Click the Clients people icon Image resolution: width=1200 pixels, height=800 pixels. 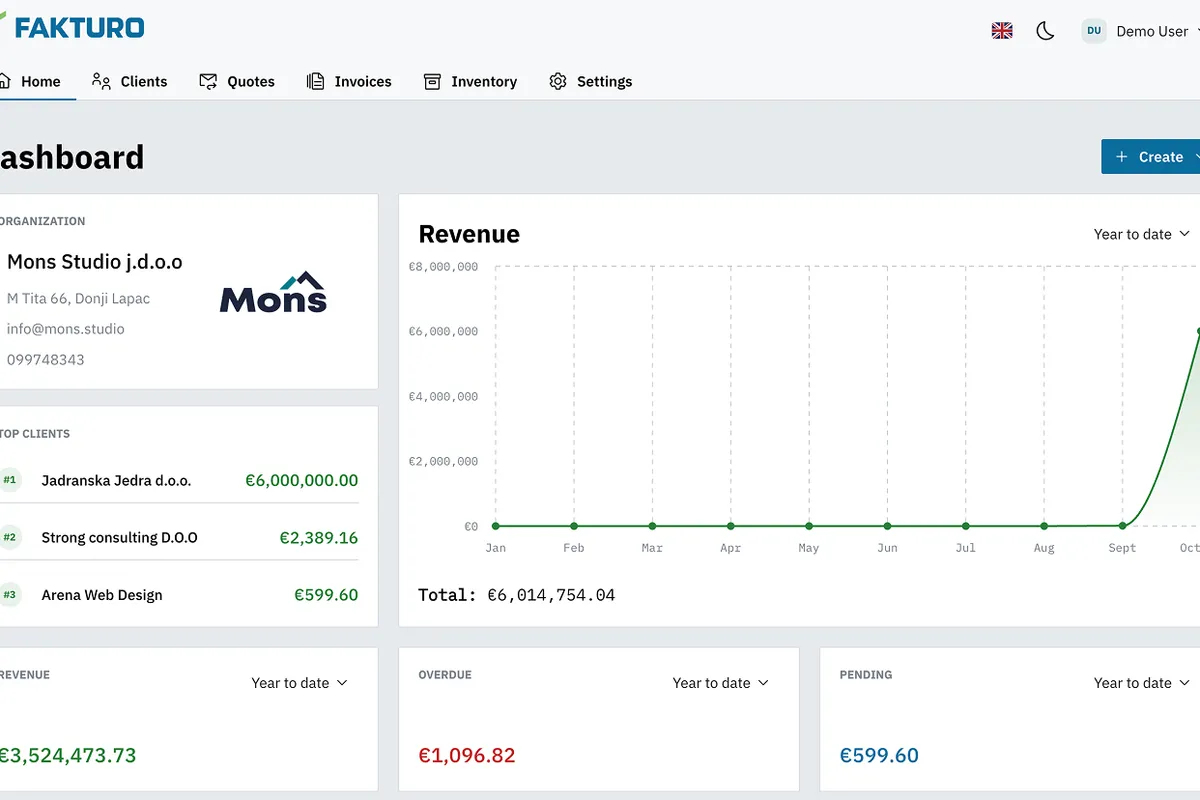point(101,81)
